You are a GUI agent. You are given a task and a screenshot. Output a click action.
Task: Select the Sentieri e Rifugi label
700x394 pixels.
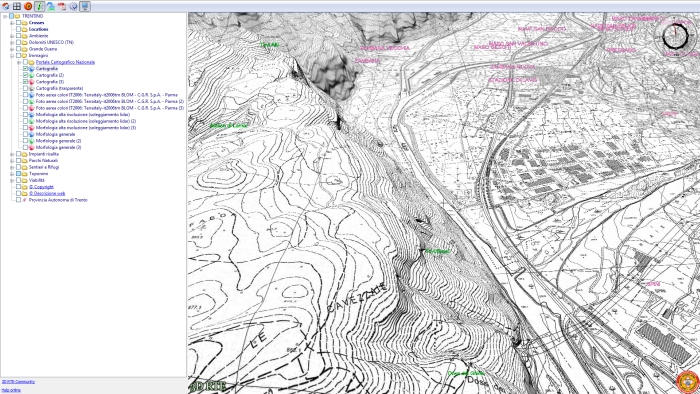(44, 167)
